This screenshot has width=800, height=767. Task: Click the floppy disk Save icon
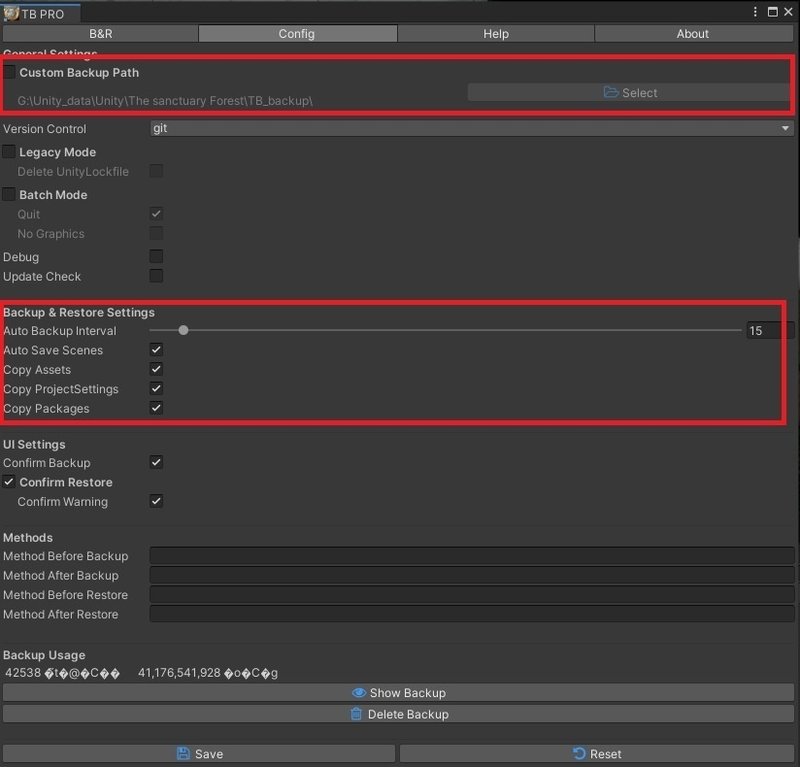tap(183, 753)
